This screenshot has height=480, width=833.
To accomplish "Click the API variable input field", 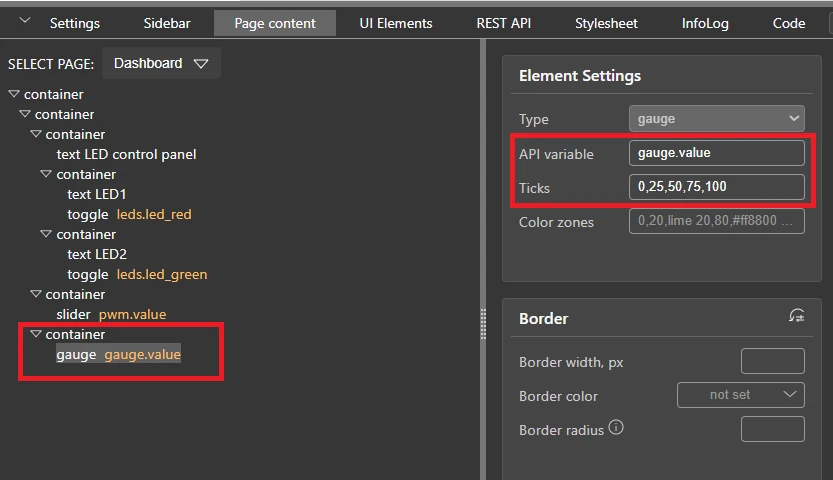I will pos(716,153).
